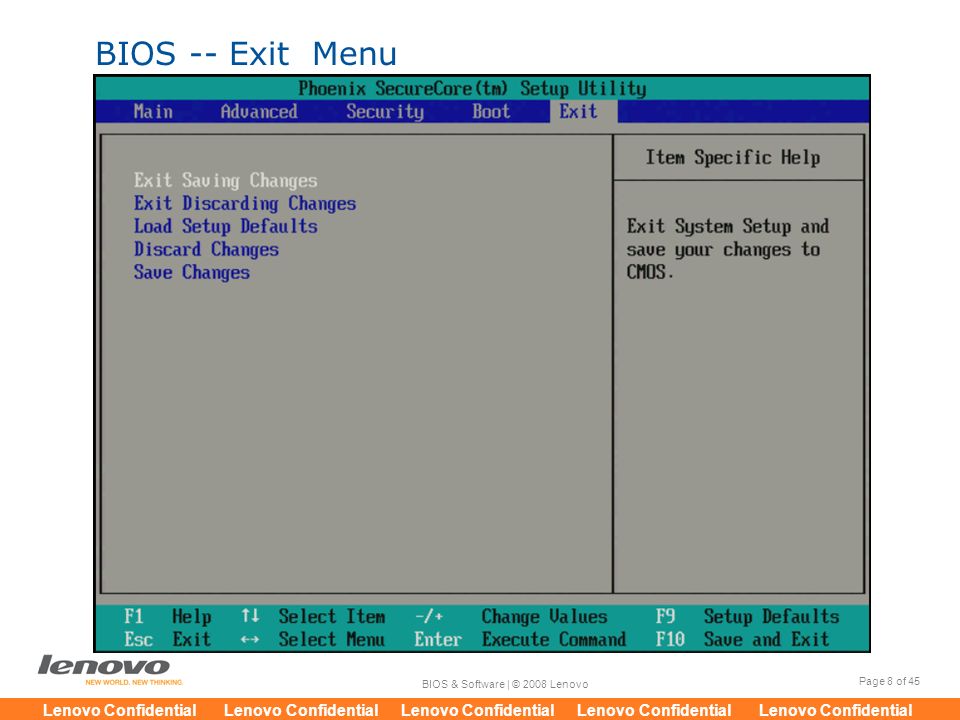The height and width of the screenshot is (720, 960).
Task: Click the Enter Execute Command legend
Action: tap(520, 640)
